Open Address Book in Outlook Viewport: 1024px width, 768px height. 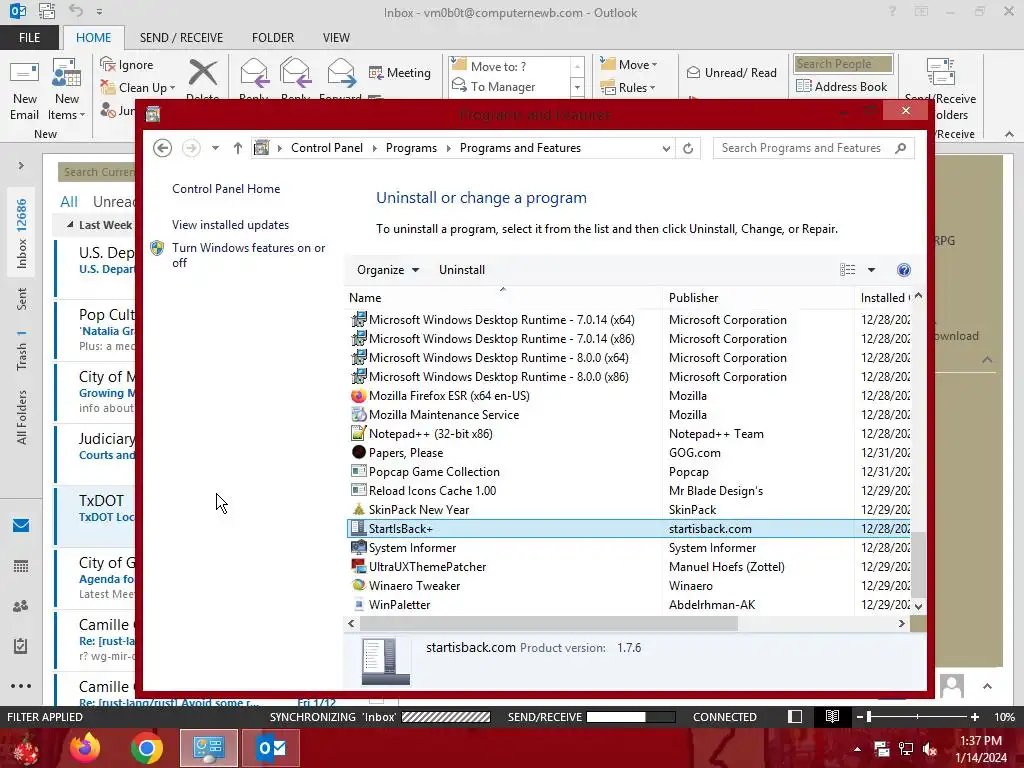[842, 86]
